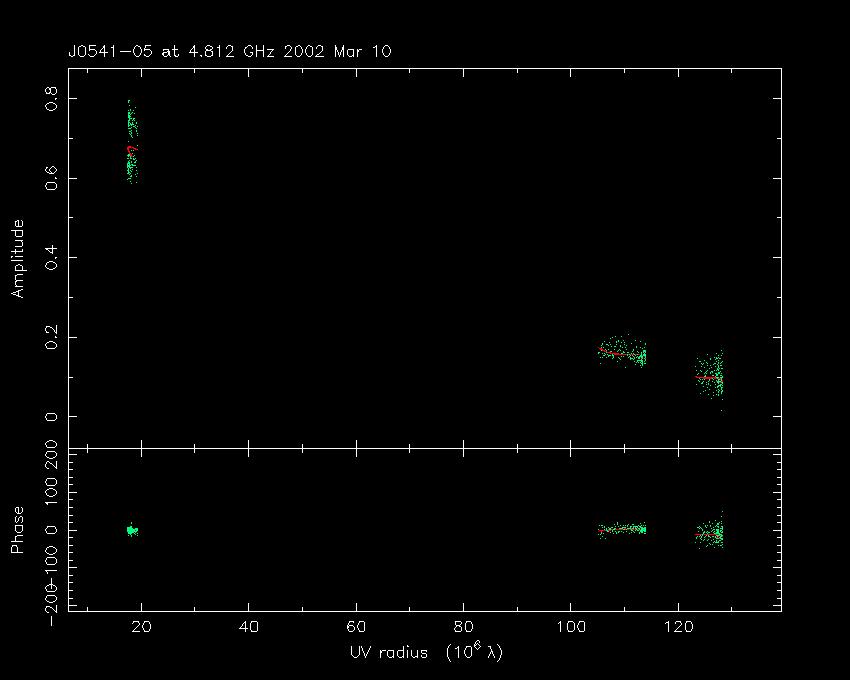Click the amplitude data cluster near UV radius 110
Viewport: 850px width, 680px height.
pyautogui.click(x=622, y=351)
